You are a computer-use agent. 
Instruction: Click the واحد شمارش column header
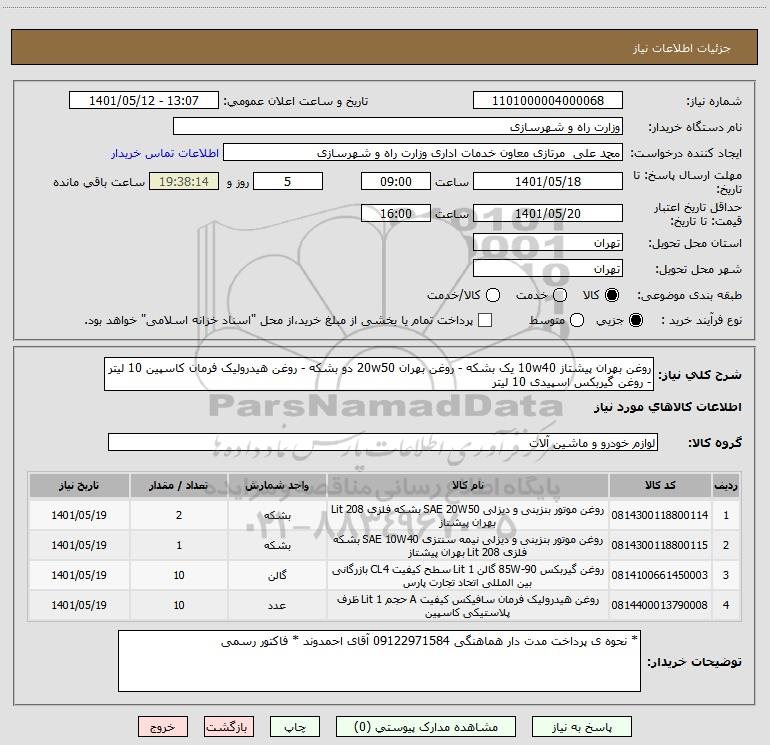(277, 486)
